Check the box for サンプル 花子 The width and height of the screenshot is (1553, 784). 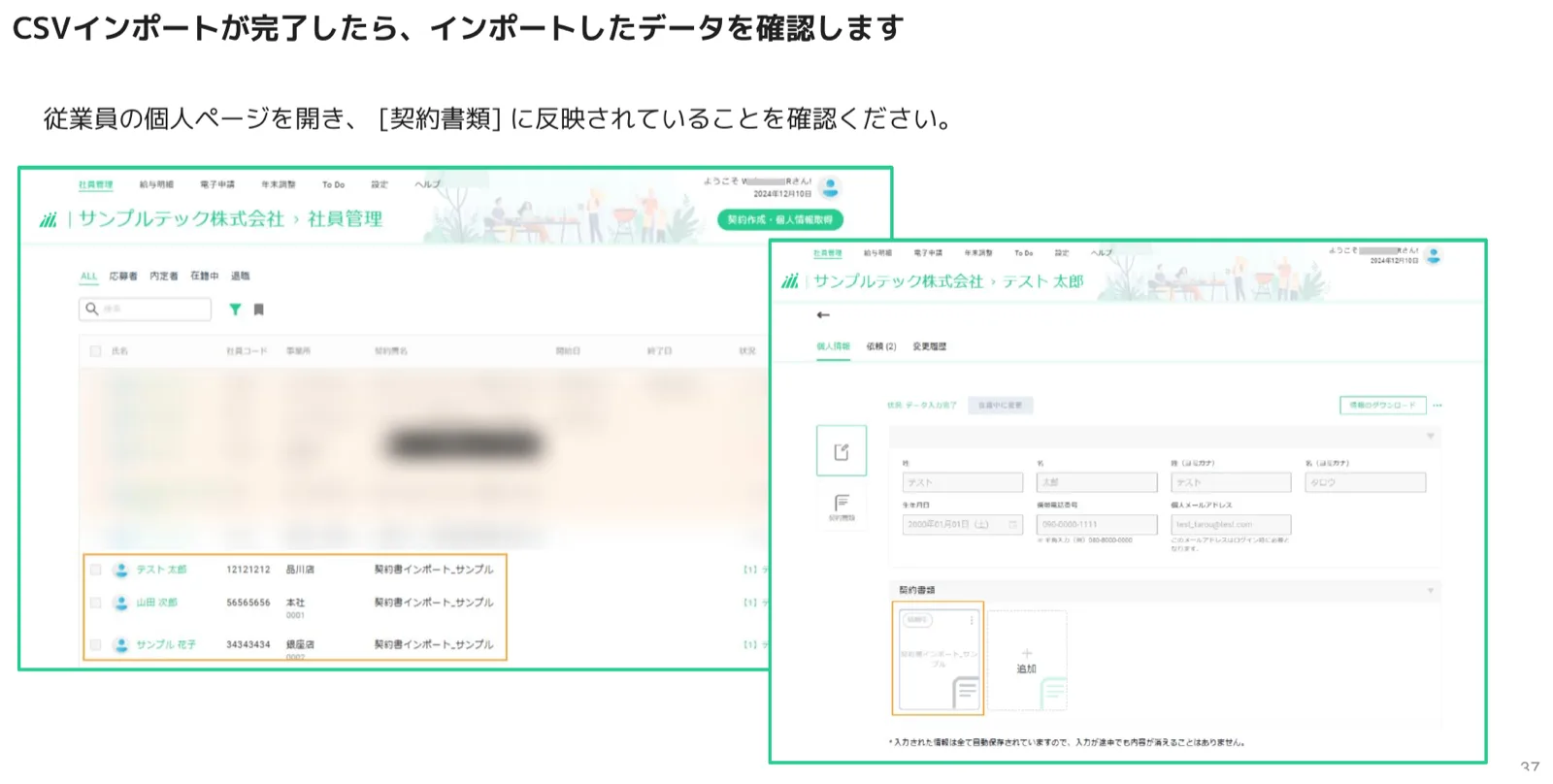[95, 644]
